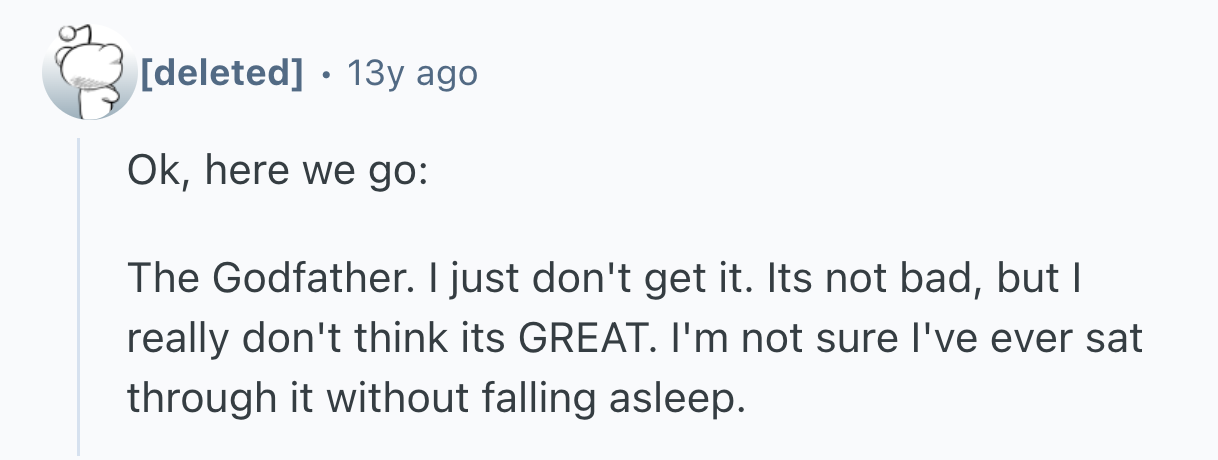Open the 13y ago timestamp permalink
Screen dimensions: 1218x460
tap(411, 72)
